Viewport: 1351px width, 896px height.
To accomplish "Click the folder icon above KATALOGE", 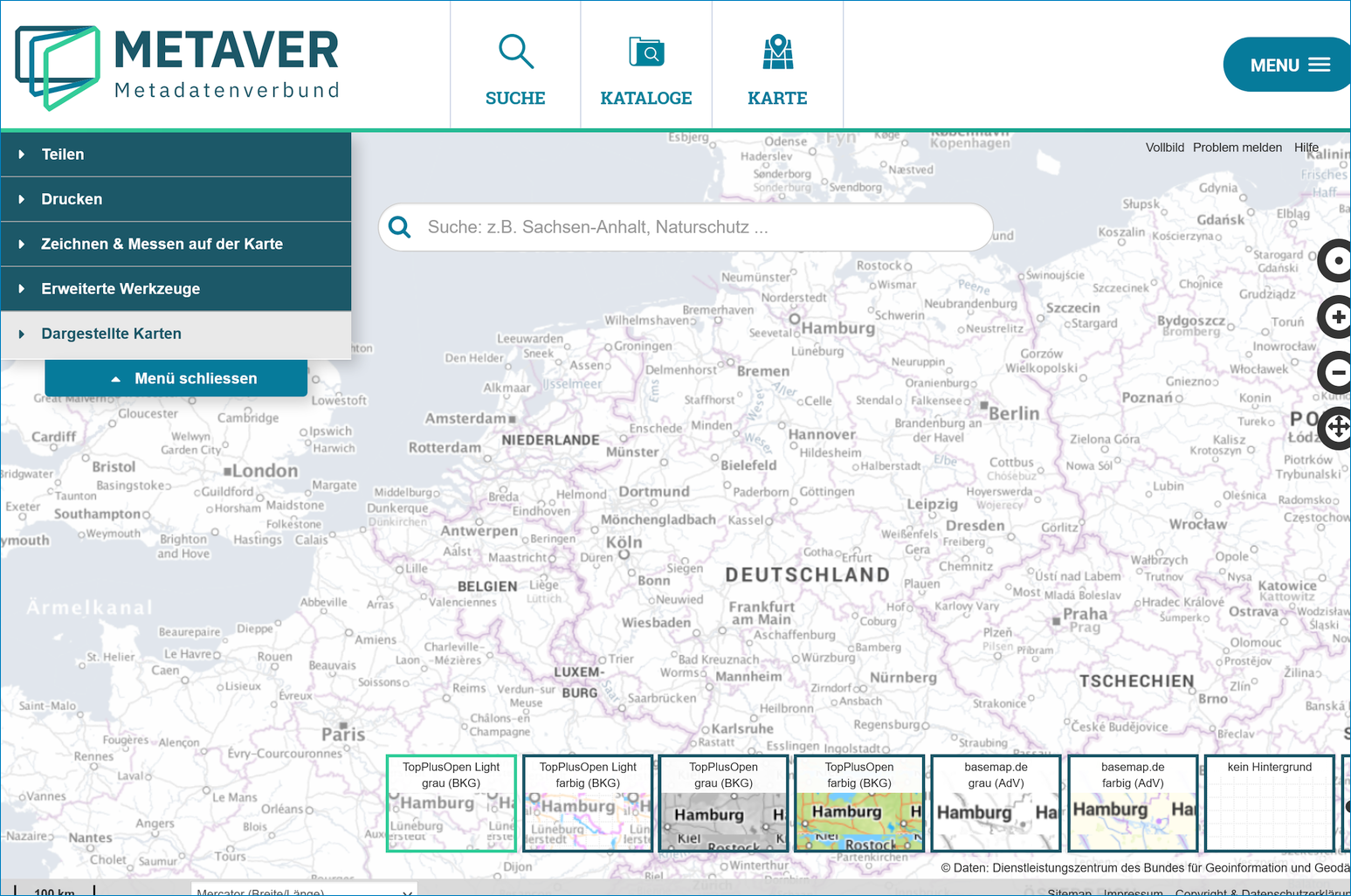I will tap(646, 52).
